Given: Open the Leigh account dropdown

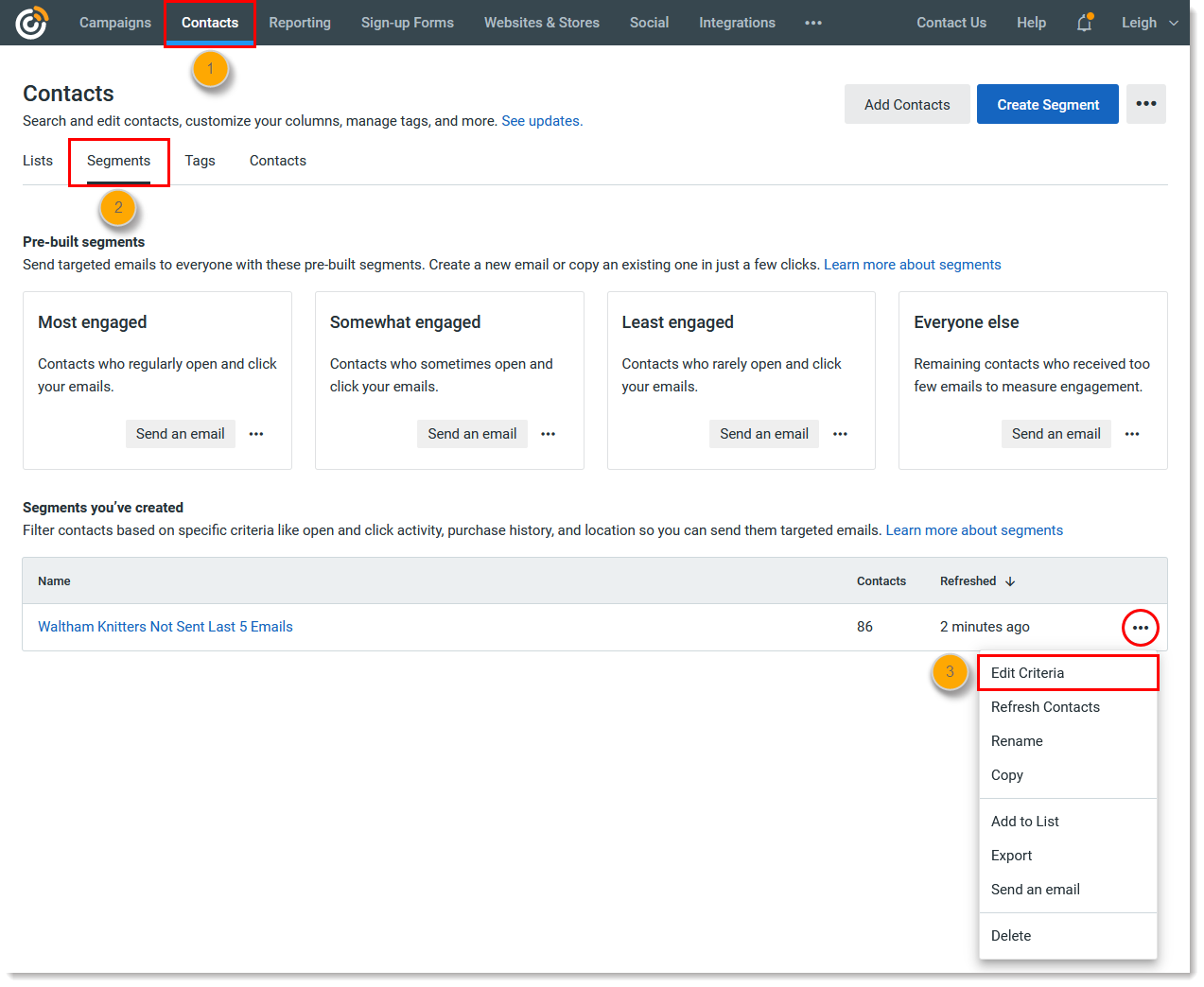Looking at the screenshot, I should click(1148, 22).
